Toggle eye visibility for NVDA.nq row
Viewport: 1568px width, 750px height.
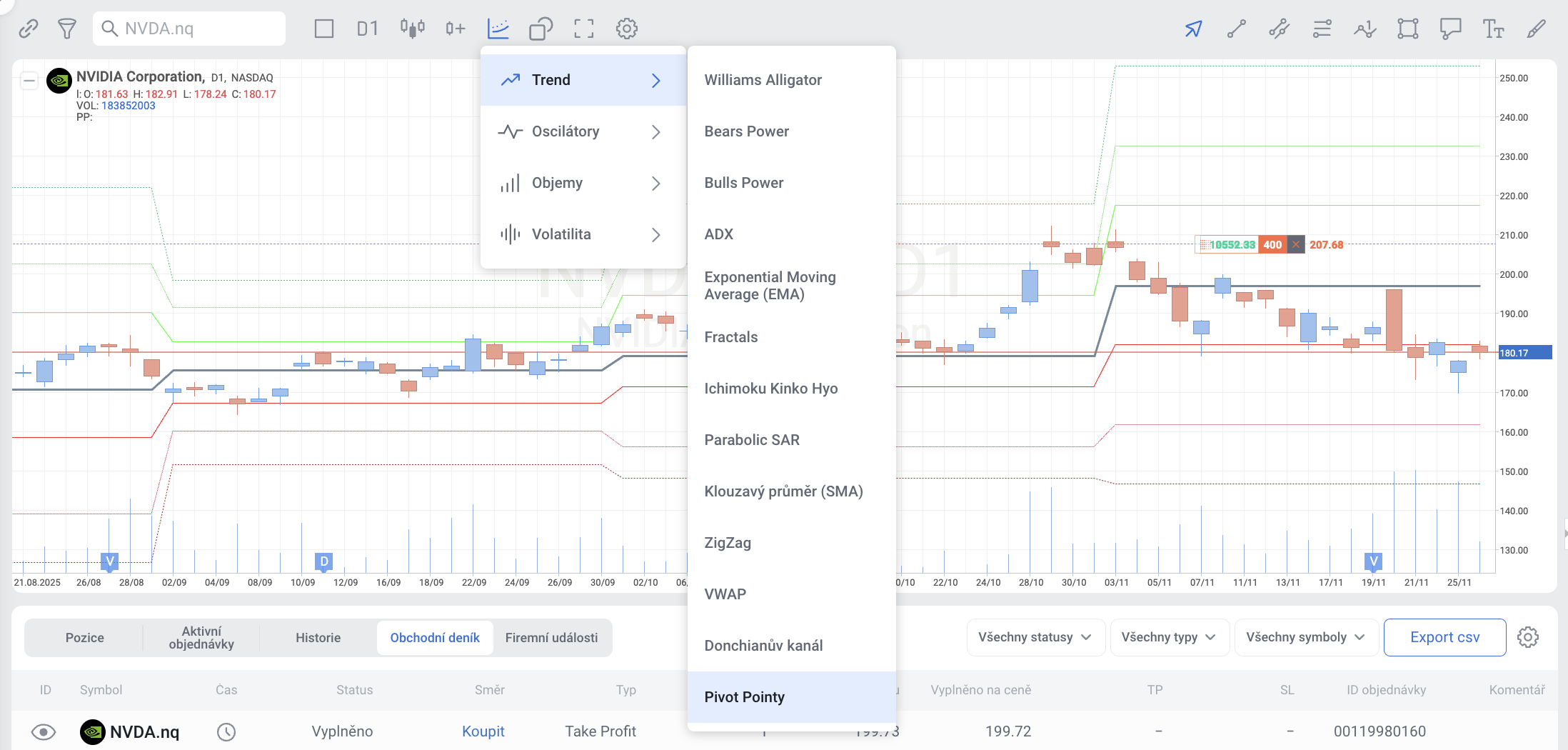[44, 732]
